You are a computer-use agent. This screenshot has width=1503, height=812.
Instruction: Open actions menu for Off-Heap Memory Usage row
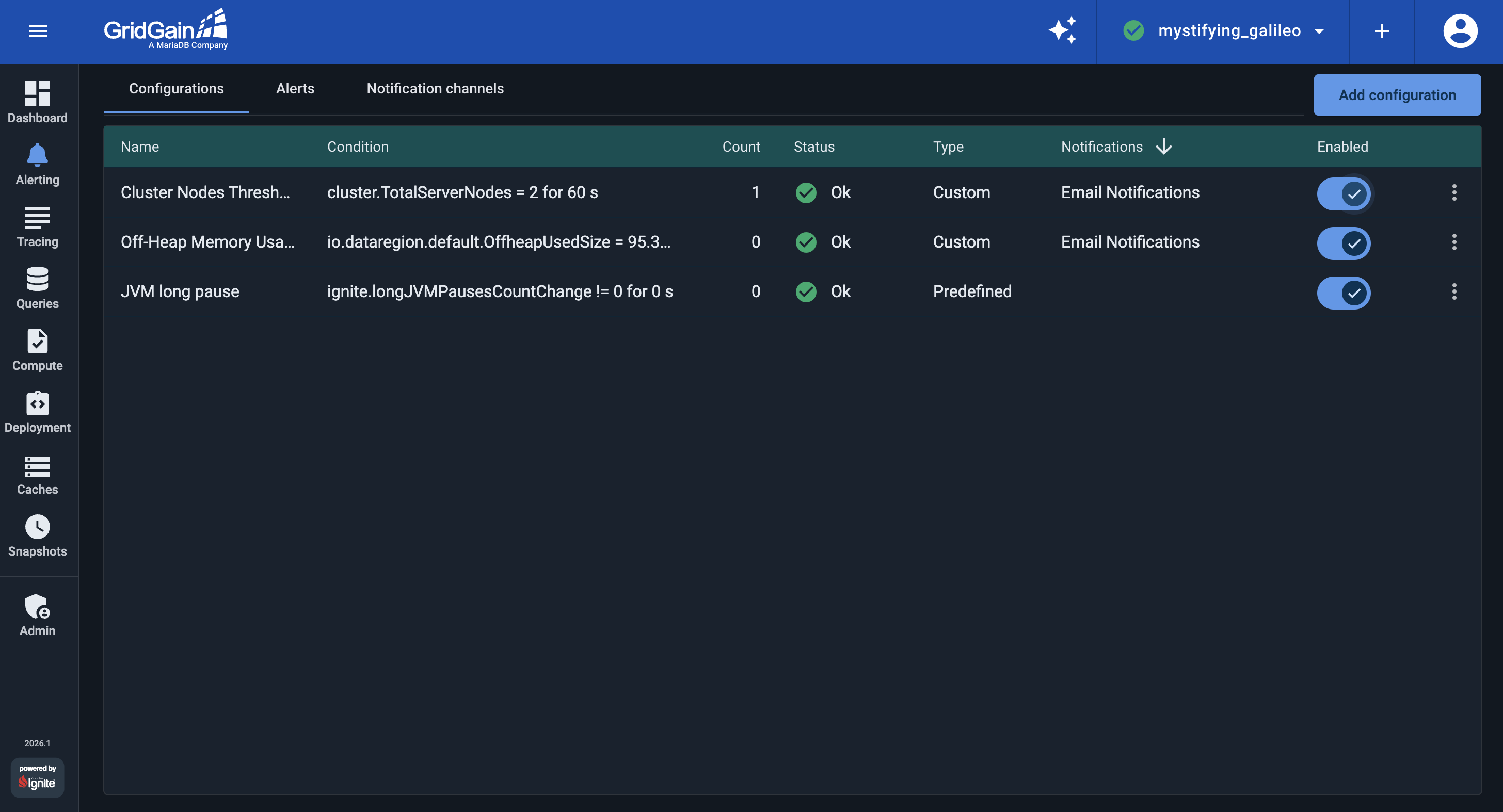click(x=1454, y=242)
